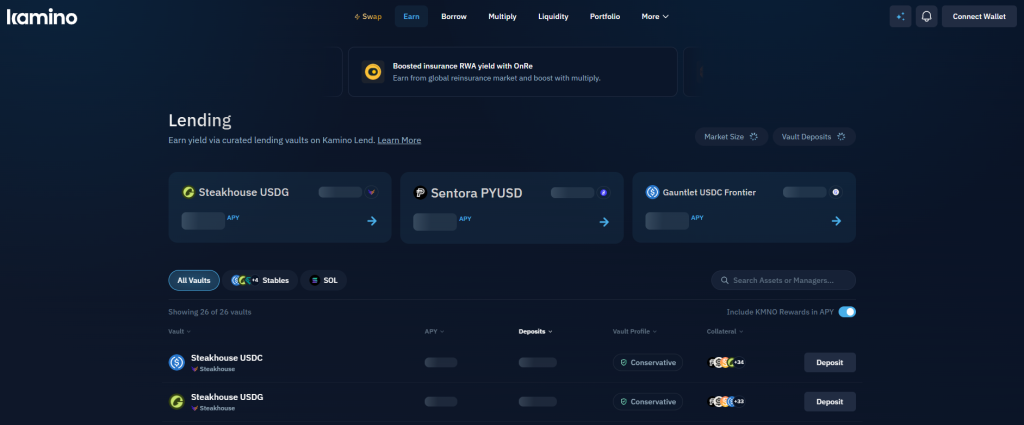Click Conservative badge in Steakhouse USDG row

pyautogui.click(x=648, y=401)
